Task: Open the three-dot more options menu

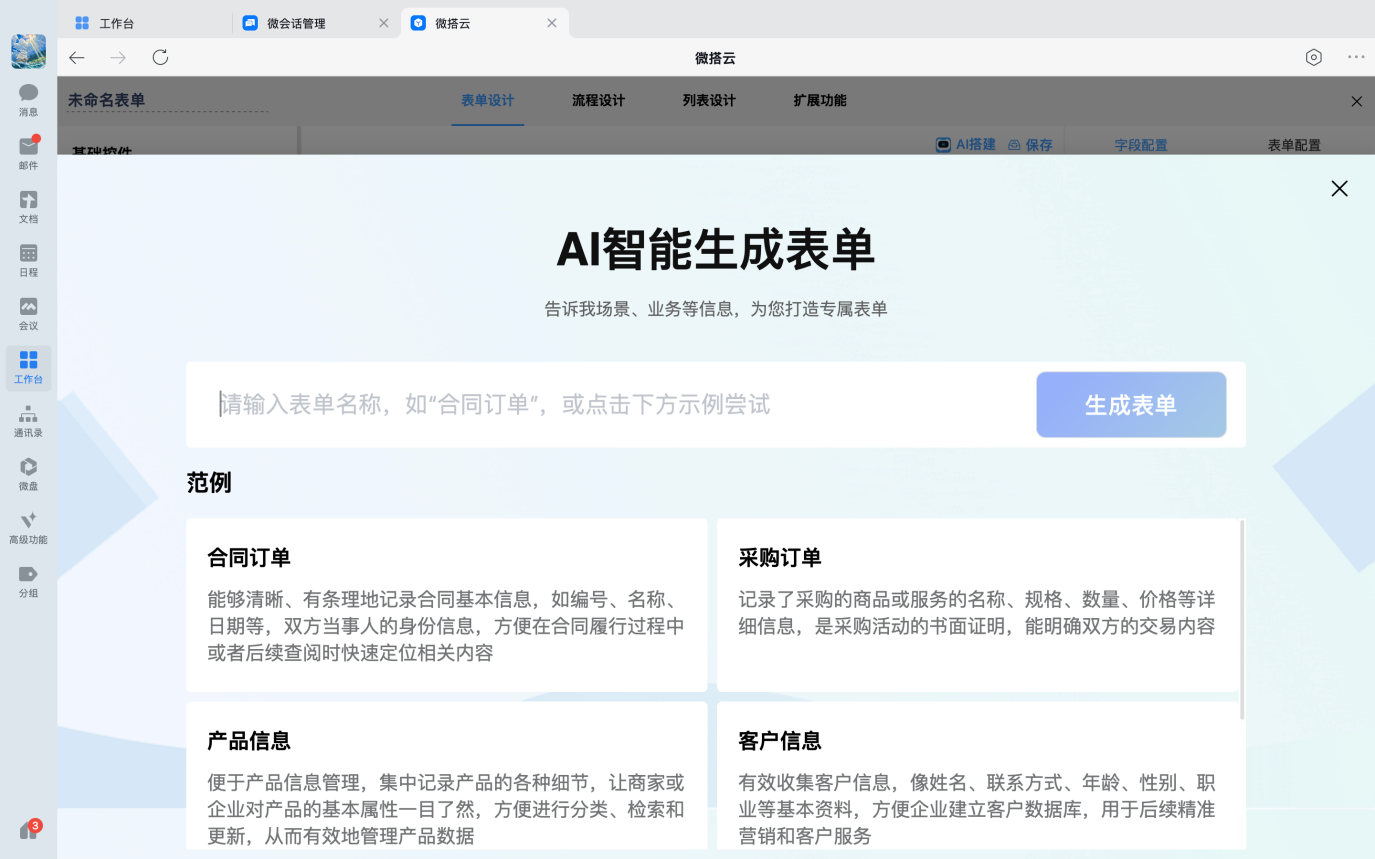Action: tap(1356, 58)
